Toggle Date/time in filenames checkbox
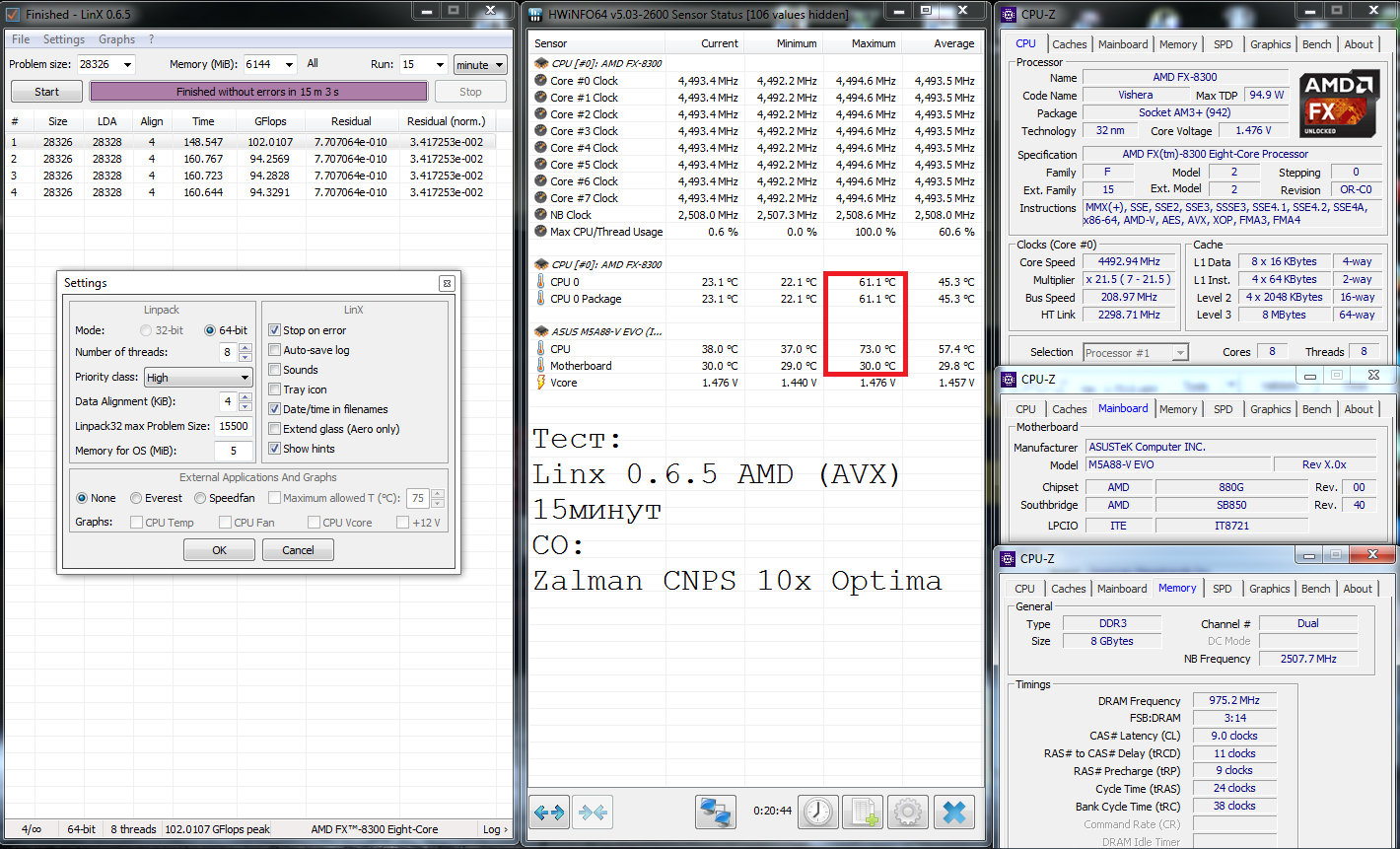This screenshot has height=849, width=1400. click(275, 409)
